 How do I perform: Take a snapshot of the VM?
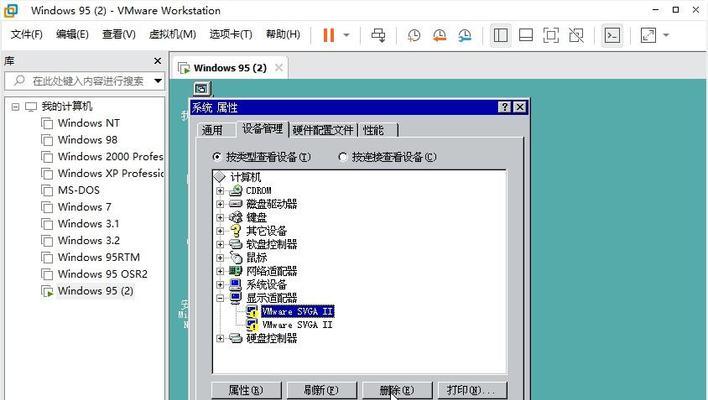(414, 35)
